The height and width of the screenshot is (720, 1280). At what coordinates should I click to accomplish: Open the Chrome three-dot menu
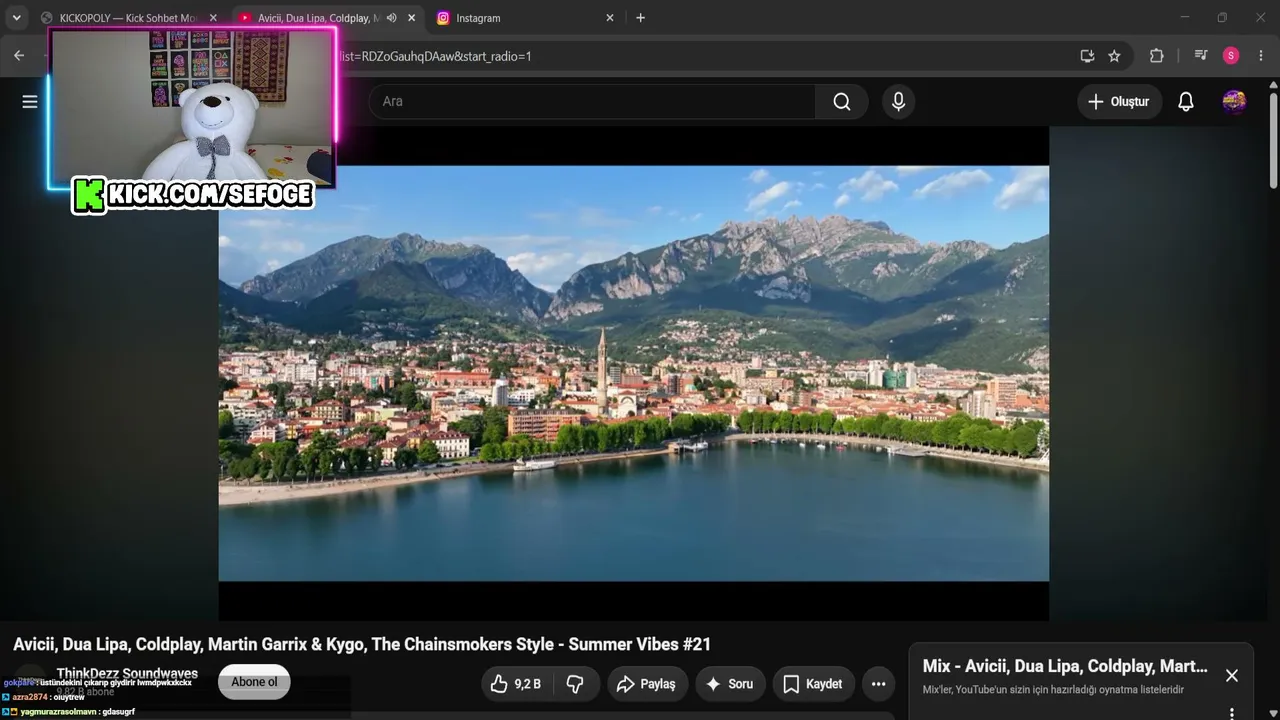(1261, 56)
